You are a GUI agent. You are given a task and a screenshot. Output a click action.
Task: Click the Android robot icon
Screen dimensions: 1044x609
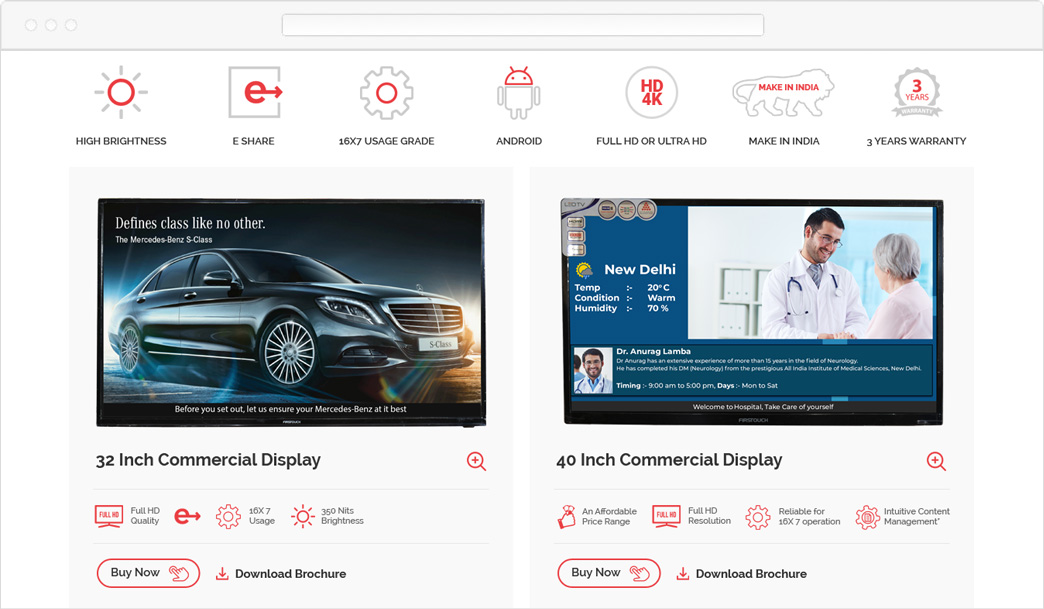click(x=519, y=93)
